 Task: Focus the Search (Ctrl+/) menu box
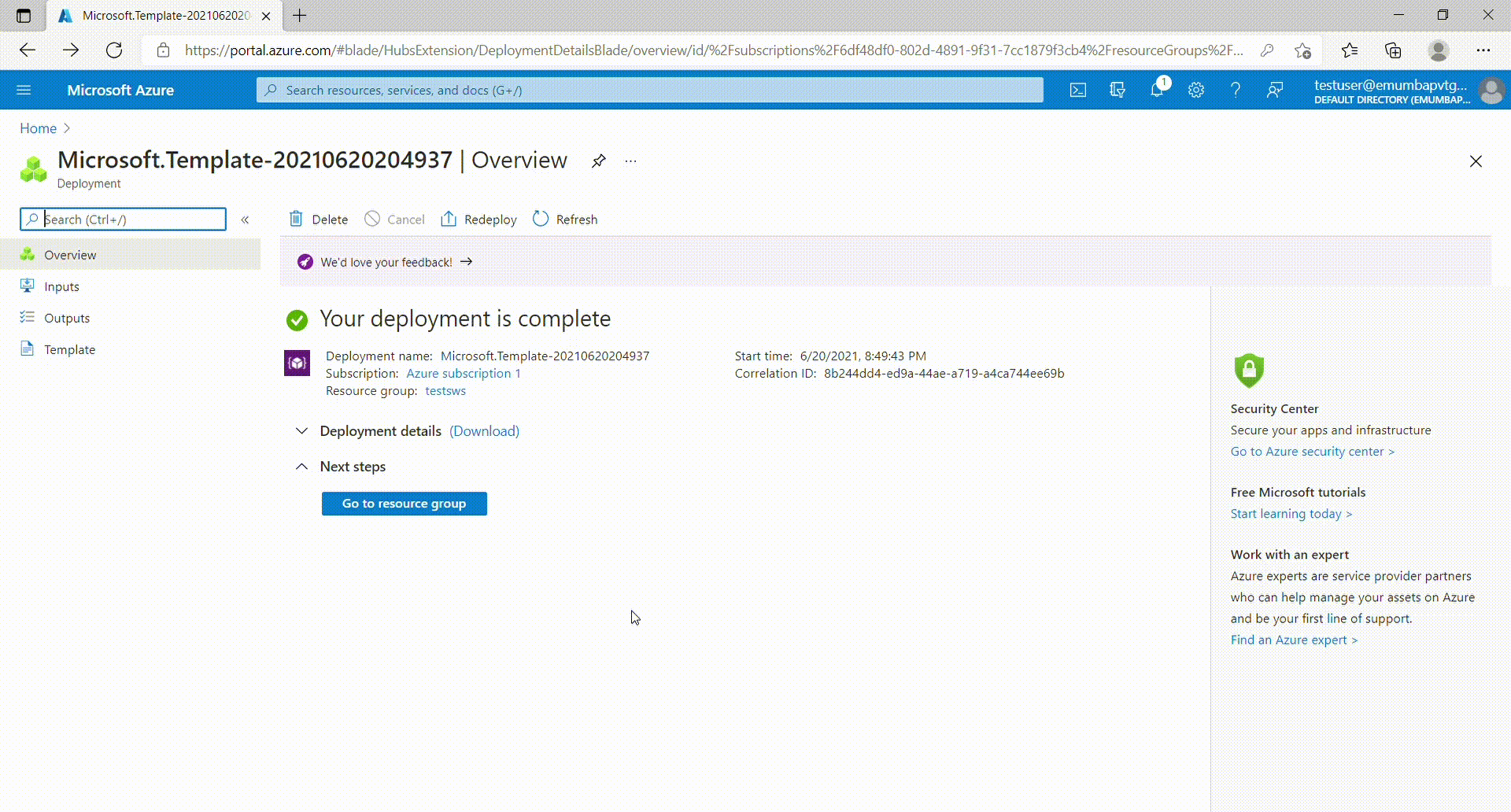coord(124,219)
